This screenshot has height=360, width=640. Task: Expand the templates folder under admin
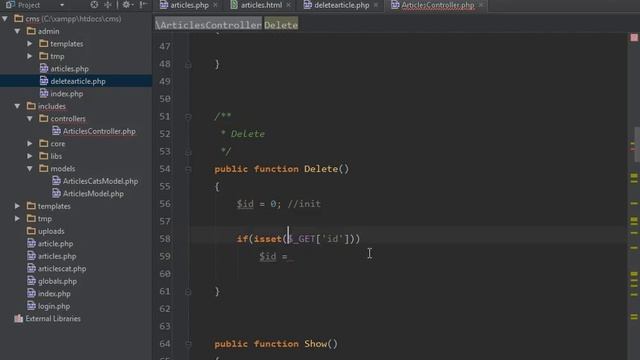tap(30, 43)
